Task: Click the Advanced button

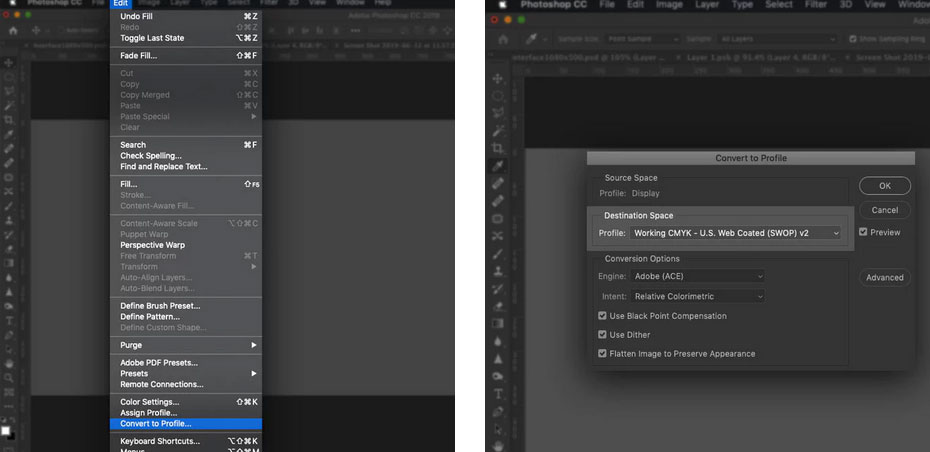Action: tap(884, 277)
